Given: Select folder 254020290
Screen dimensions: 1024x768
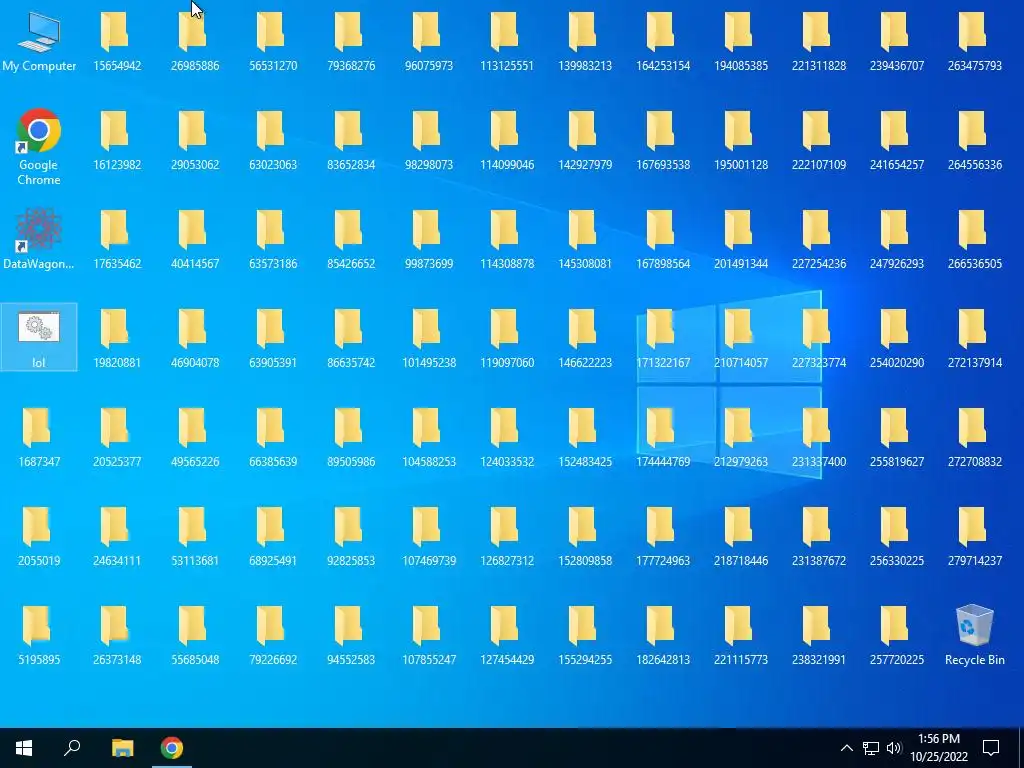Looking at the screenshot, I should pyautogui.click(x=897, y=338).
